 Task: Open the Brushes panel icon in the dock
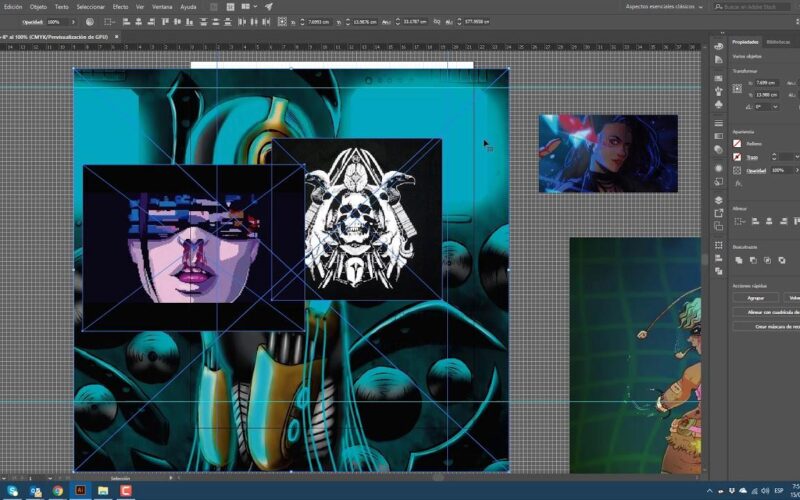click(719, 91)
